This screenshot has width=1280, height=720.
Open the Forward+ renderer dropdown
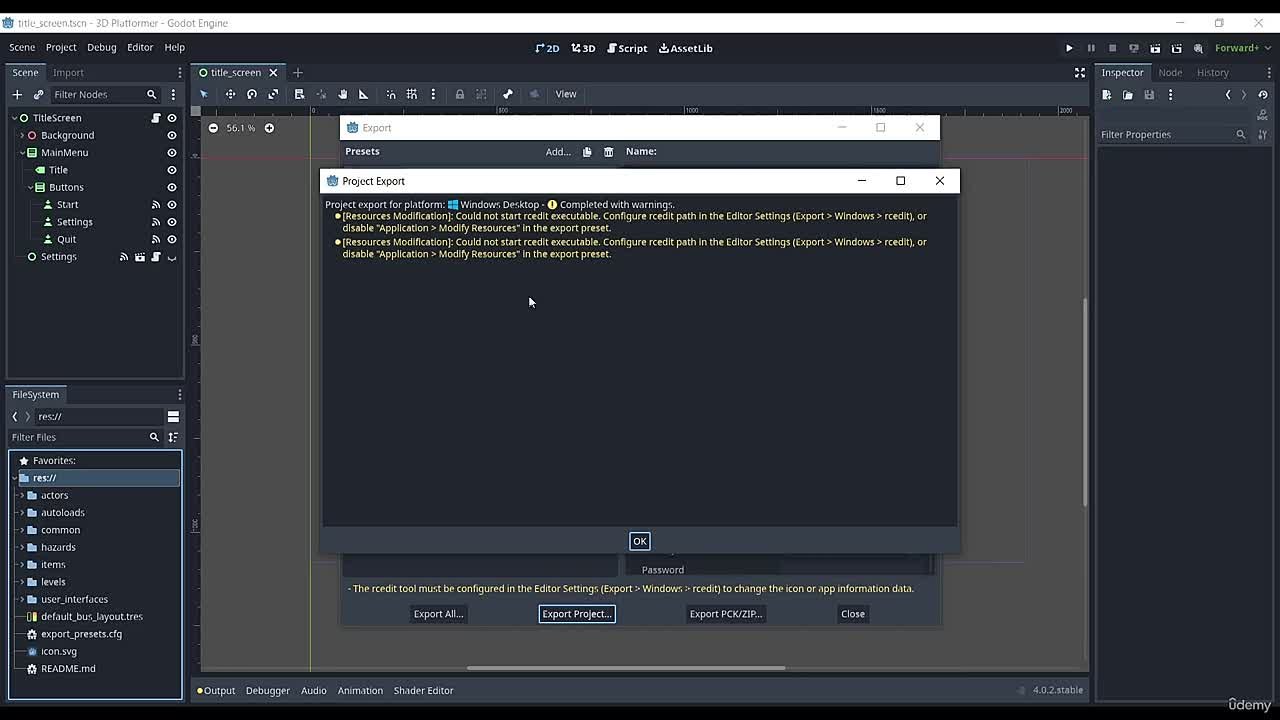point(1242,48)
